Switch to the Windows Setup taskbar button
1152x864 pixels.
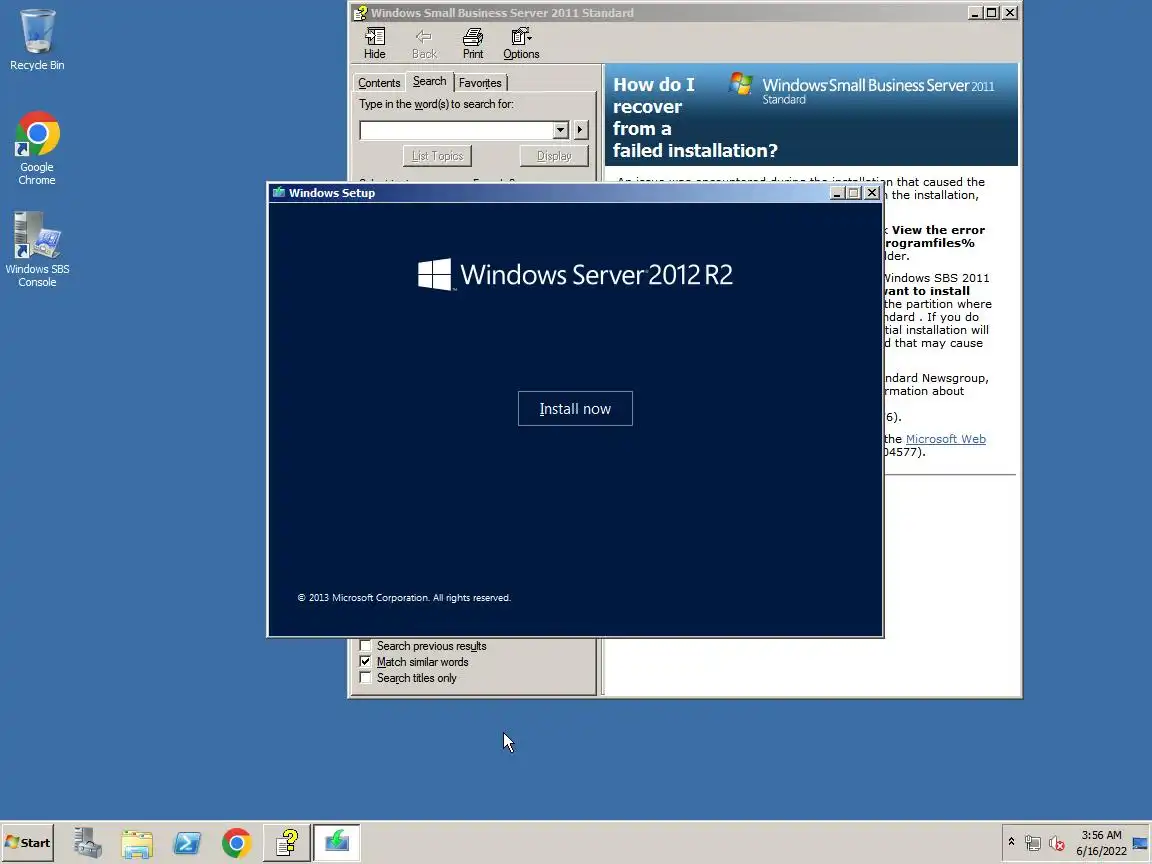point(336,843)
